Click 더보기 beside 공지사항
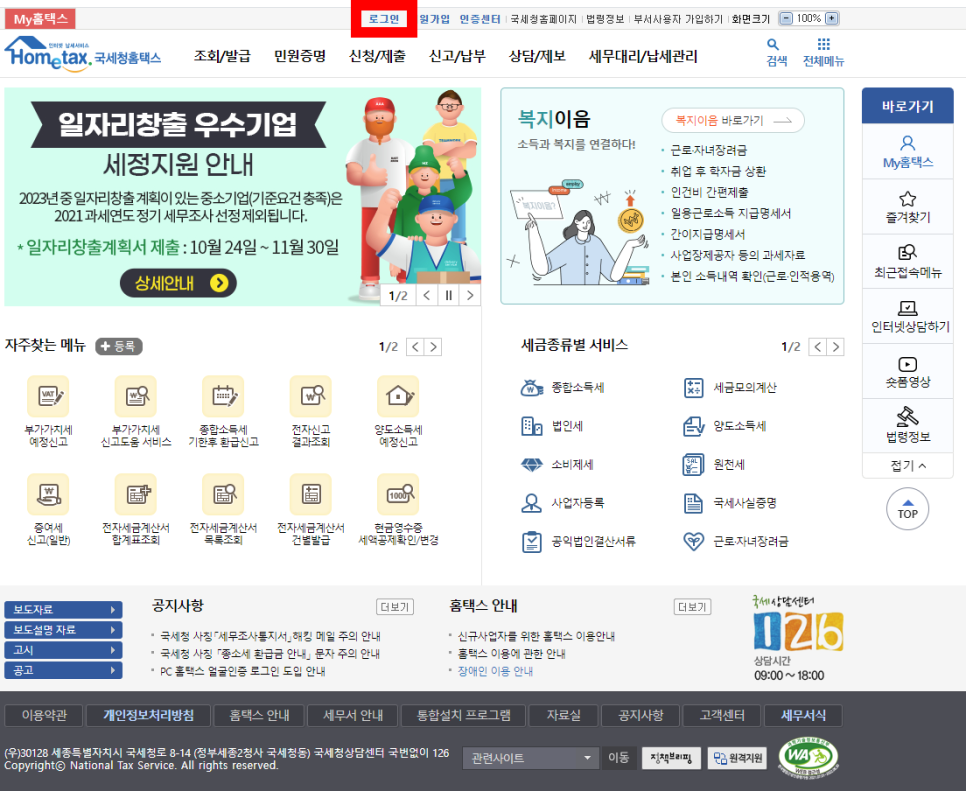This screenshot has height=791, width=966. pyautogui.click(x=395, y=607)
